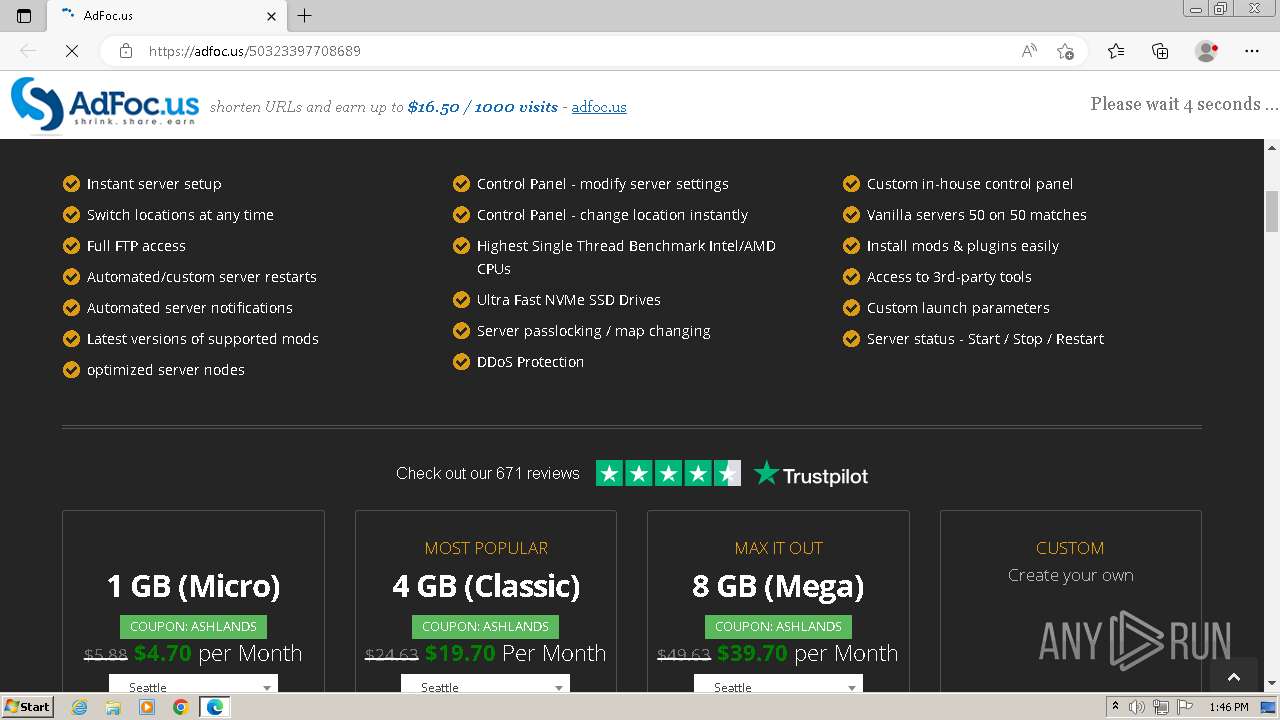
Task: Click the 1:46 PM taskbar clock
Action: (1228, 707)
